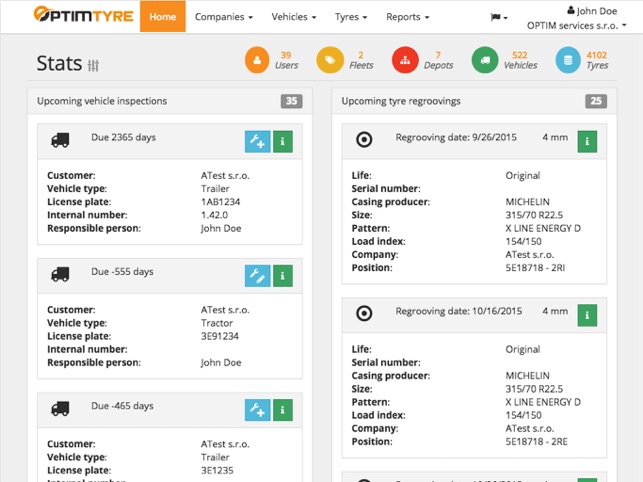
Task: Click the orange Users icon
Action: coord(257,60)
